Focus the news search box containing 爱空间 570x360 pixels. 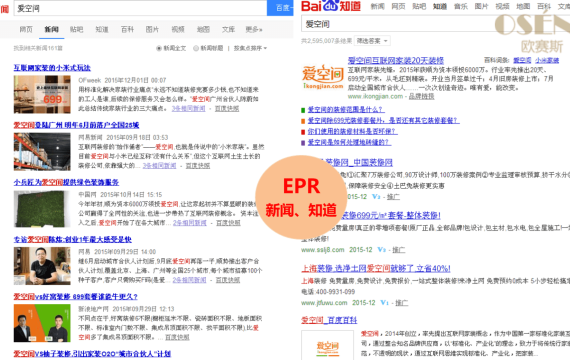point(140,8)
